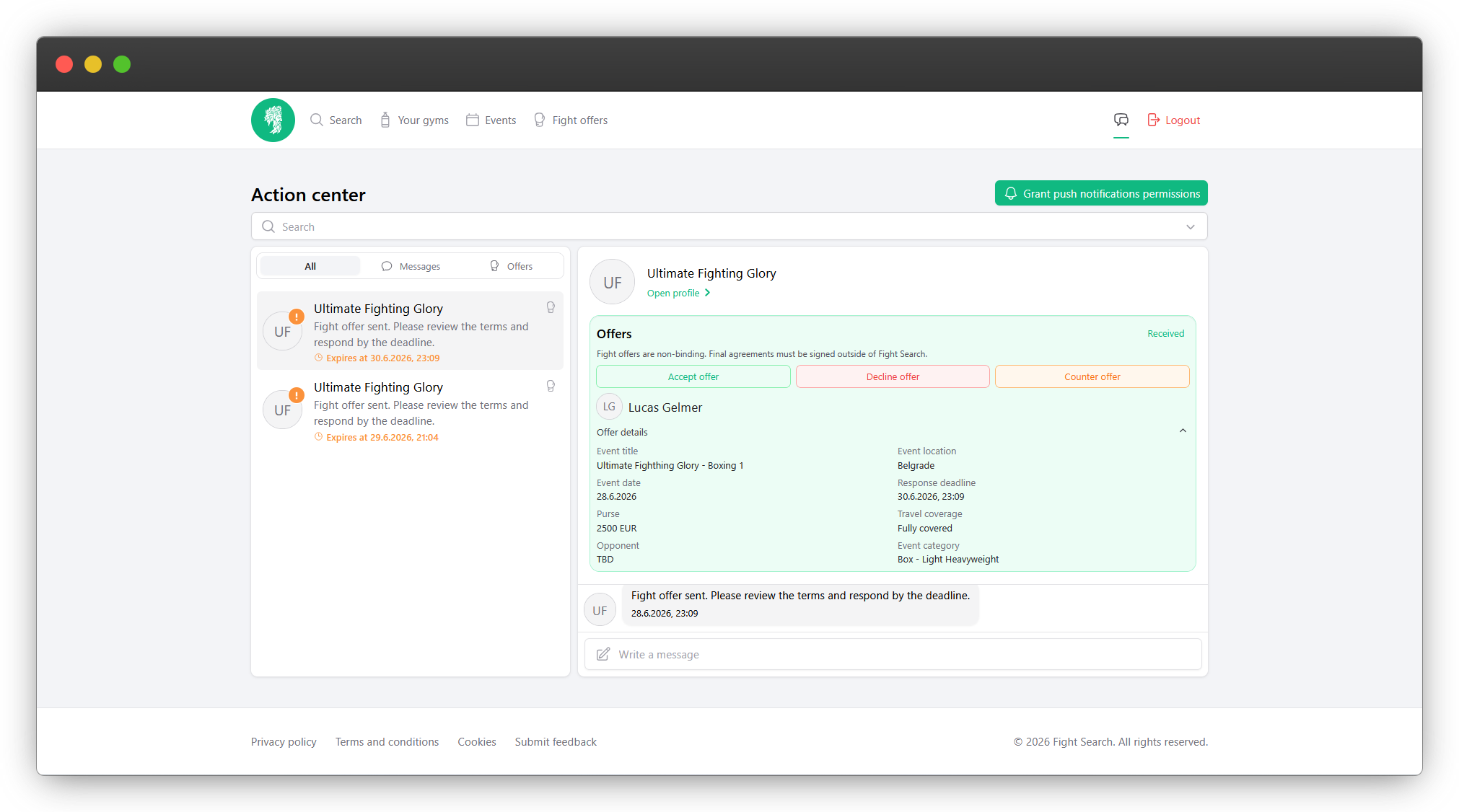Image resolution: width=1459 pixels, height=812 pixels.
Task: Click the Accept offer button
Action: pyautogui.click(x=693, y=376)
